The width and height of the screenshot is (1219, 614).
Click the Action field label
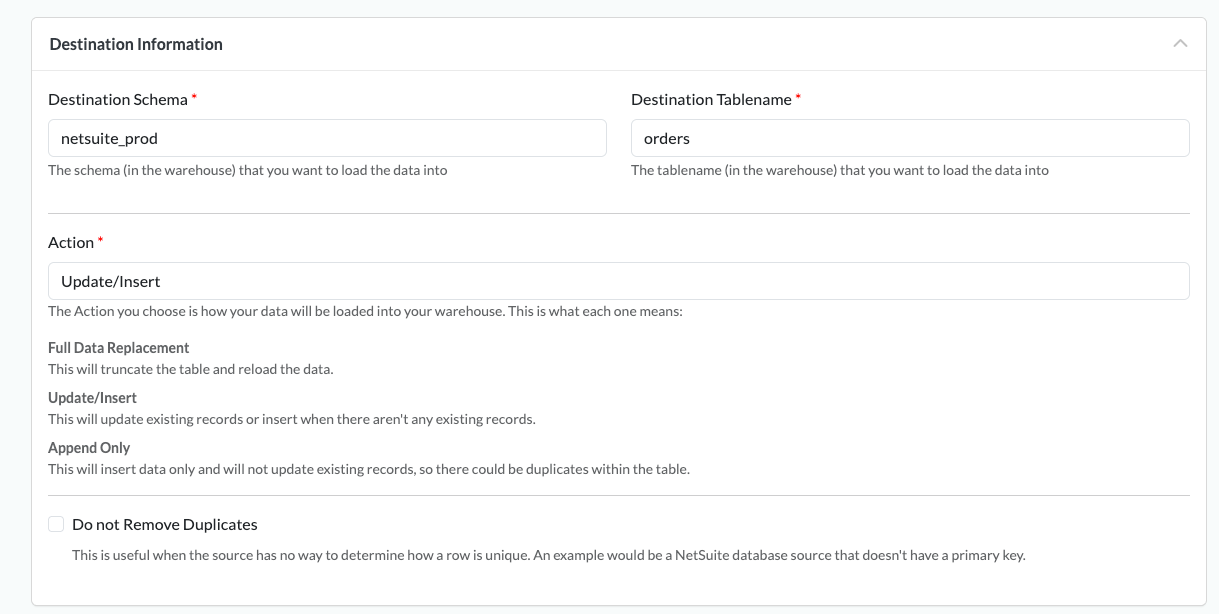(71, 243)
